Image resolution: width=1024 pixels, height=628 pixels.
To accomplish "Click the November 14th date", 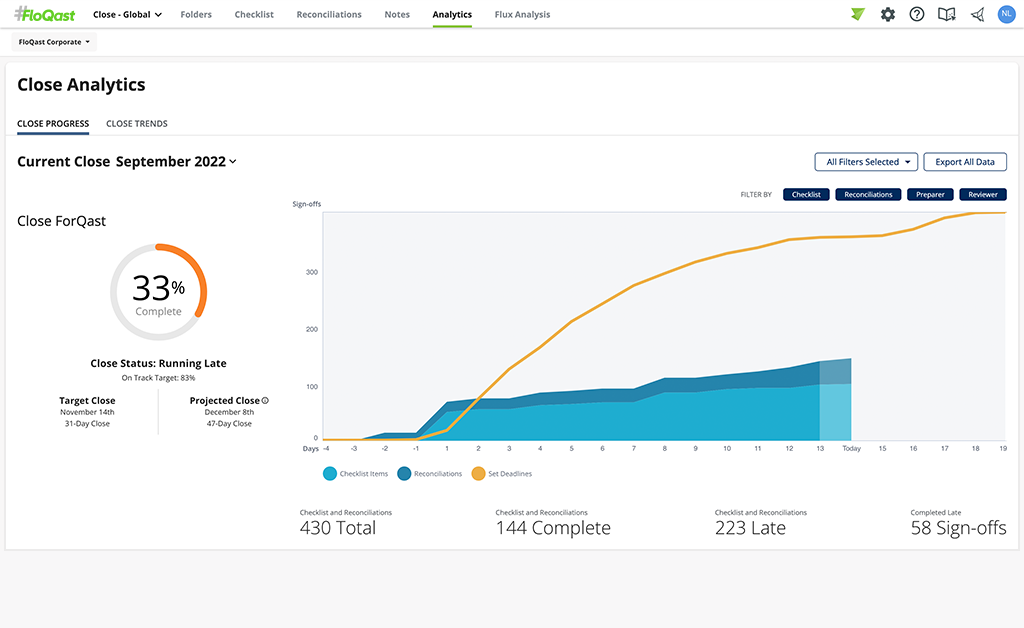I will point(88,412).
